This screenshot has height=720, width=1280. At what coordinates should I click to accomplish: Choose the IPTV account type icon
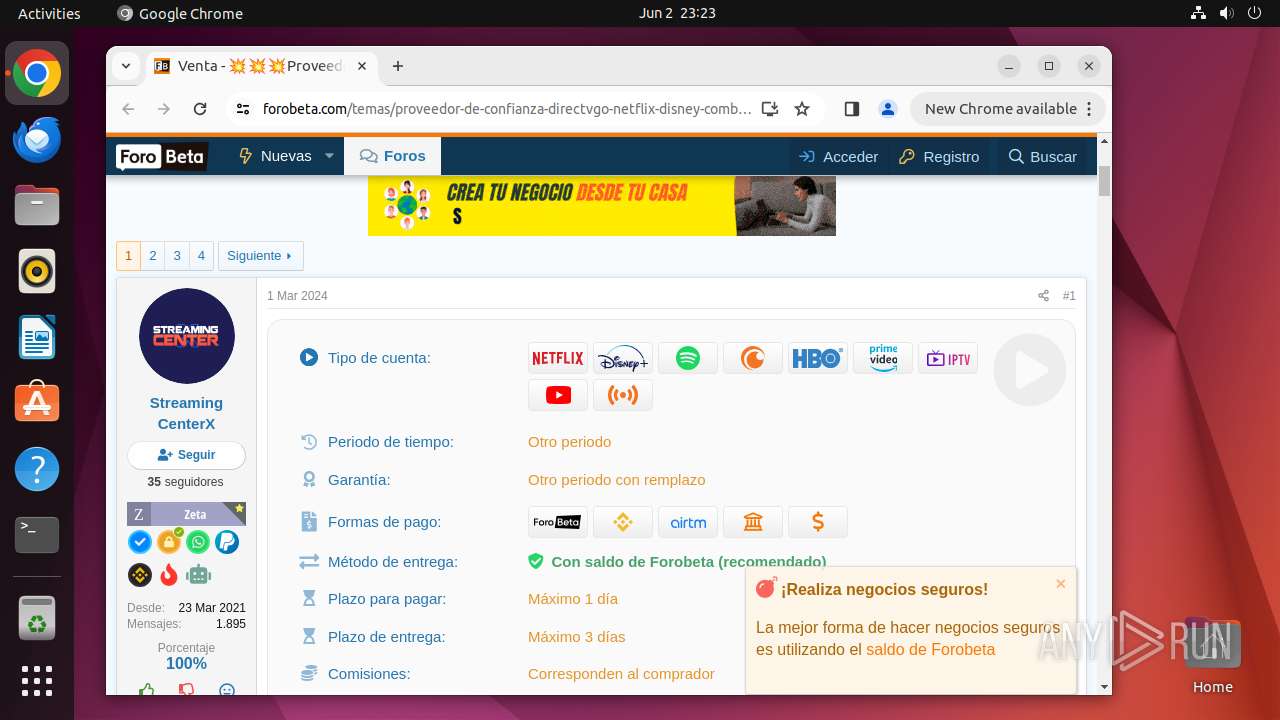click(948, 358)
